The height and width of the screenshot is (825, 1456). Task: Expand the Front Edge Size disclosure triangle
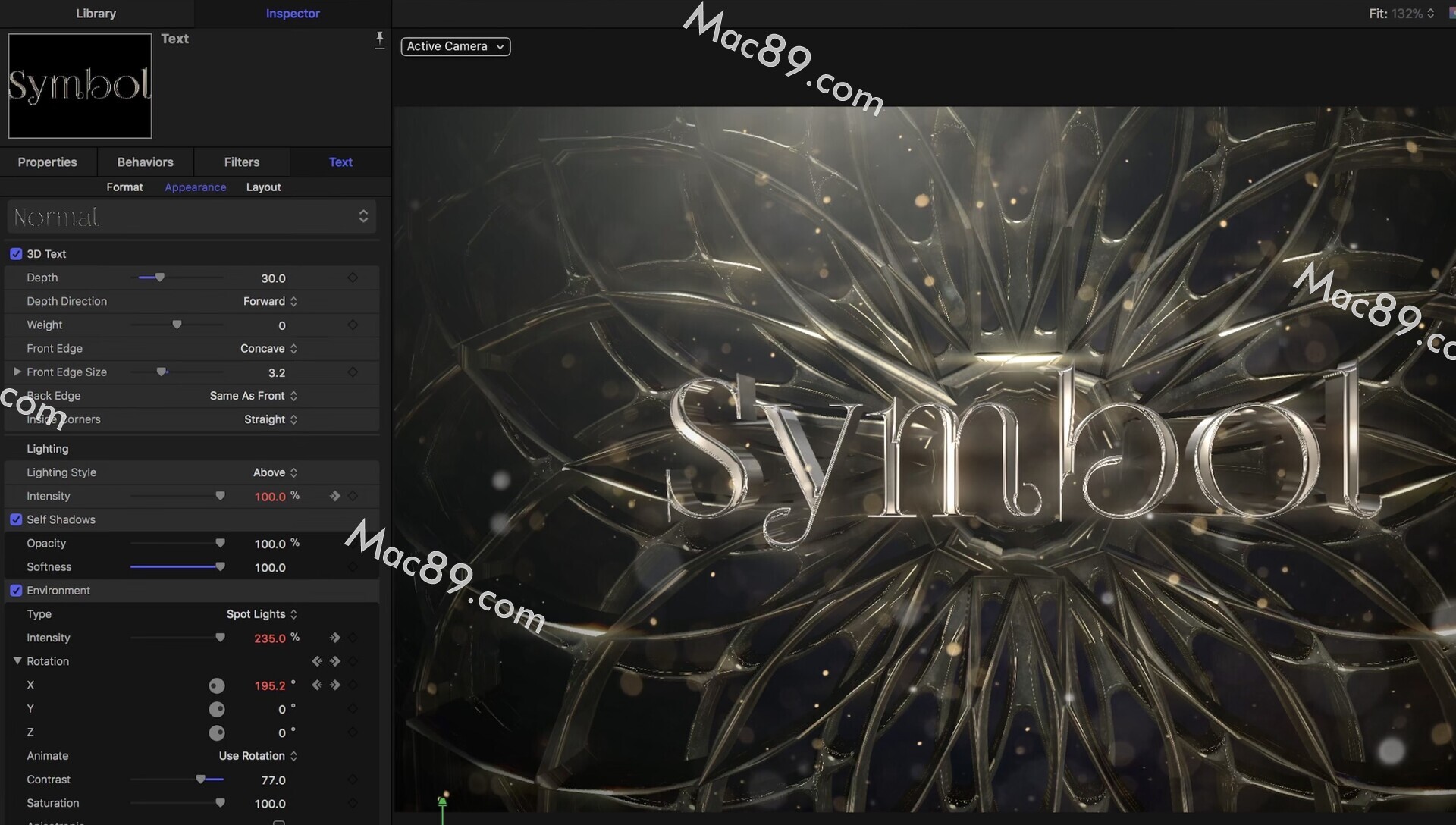click(17, 372)
